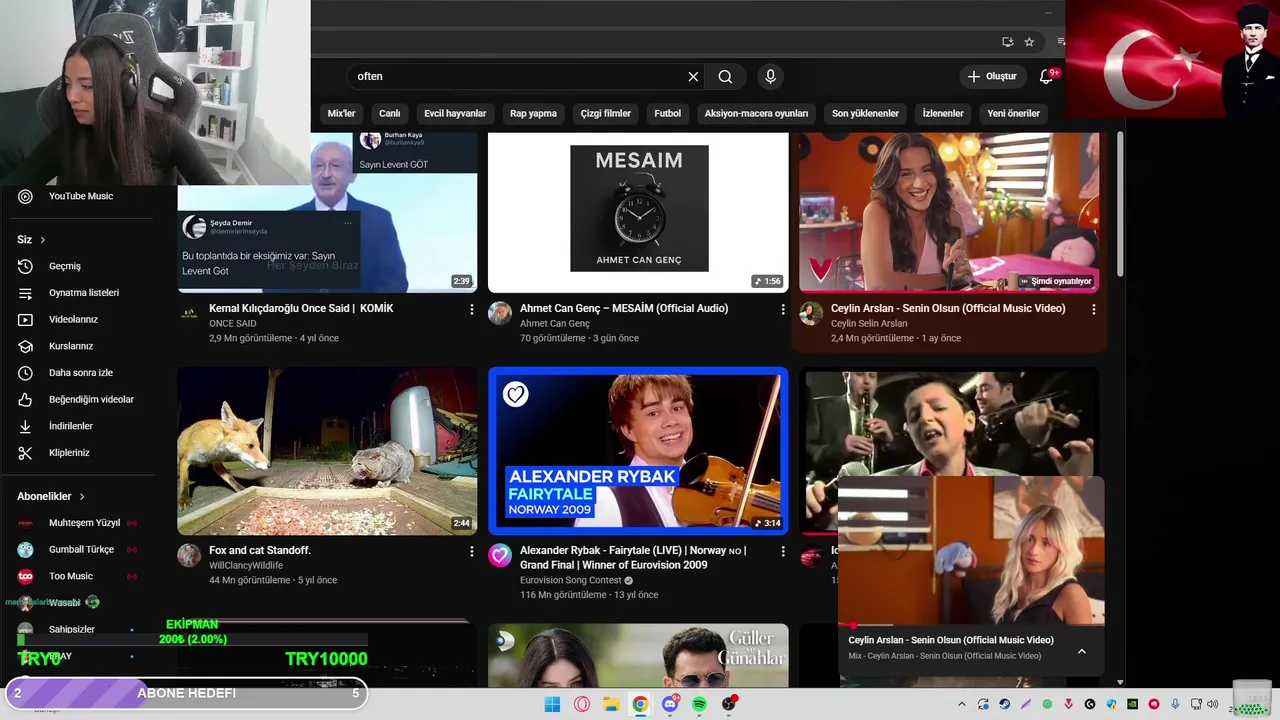Play Ceylin Arslan Şimdi oynatılıyor thumbnail
The image size is (1280, 720).
tap(949, 212)
